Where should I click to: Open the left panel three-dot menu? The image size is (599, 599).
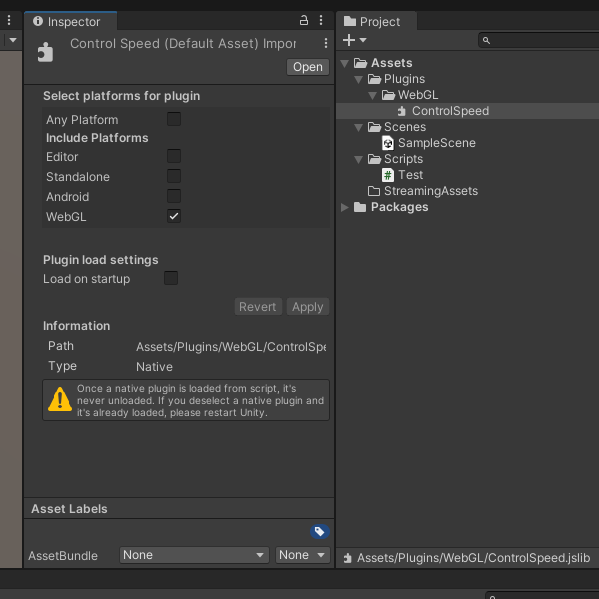coord(9,20)
